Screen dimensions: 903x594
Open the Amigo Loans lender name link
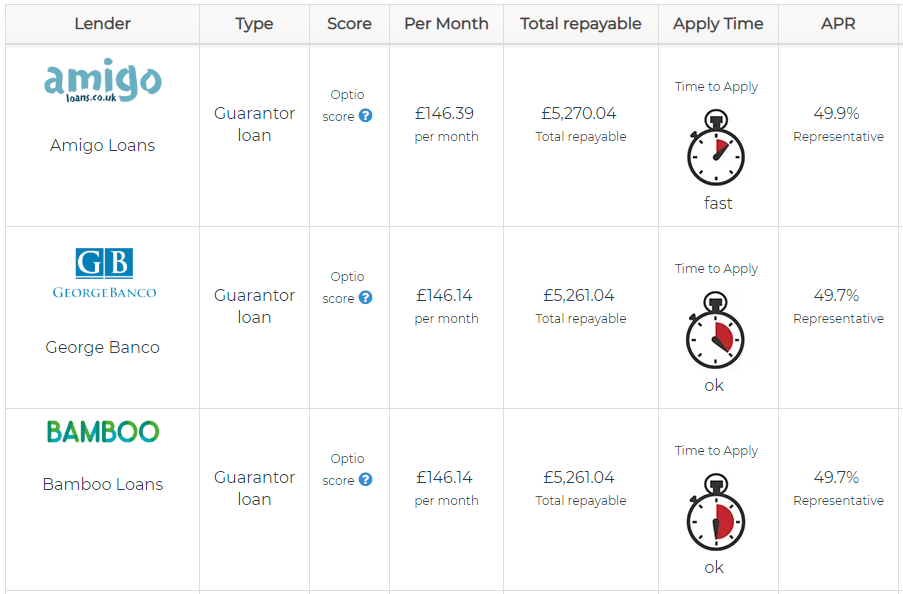[x=103, y=145]
